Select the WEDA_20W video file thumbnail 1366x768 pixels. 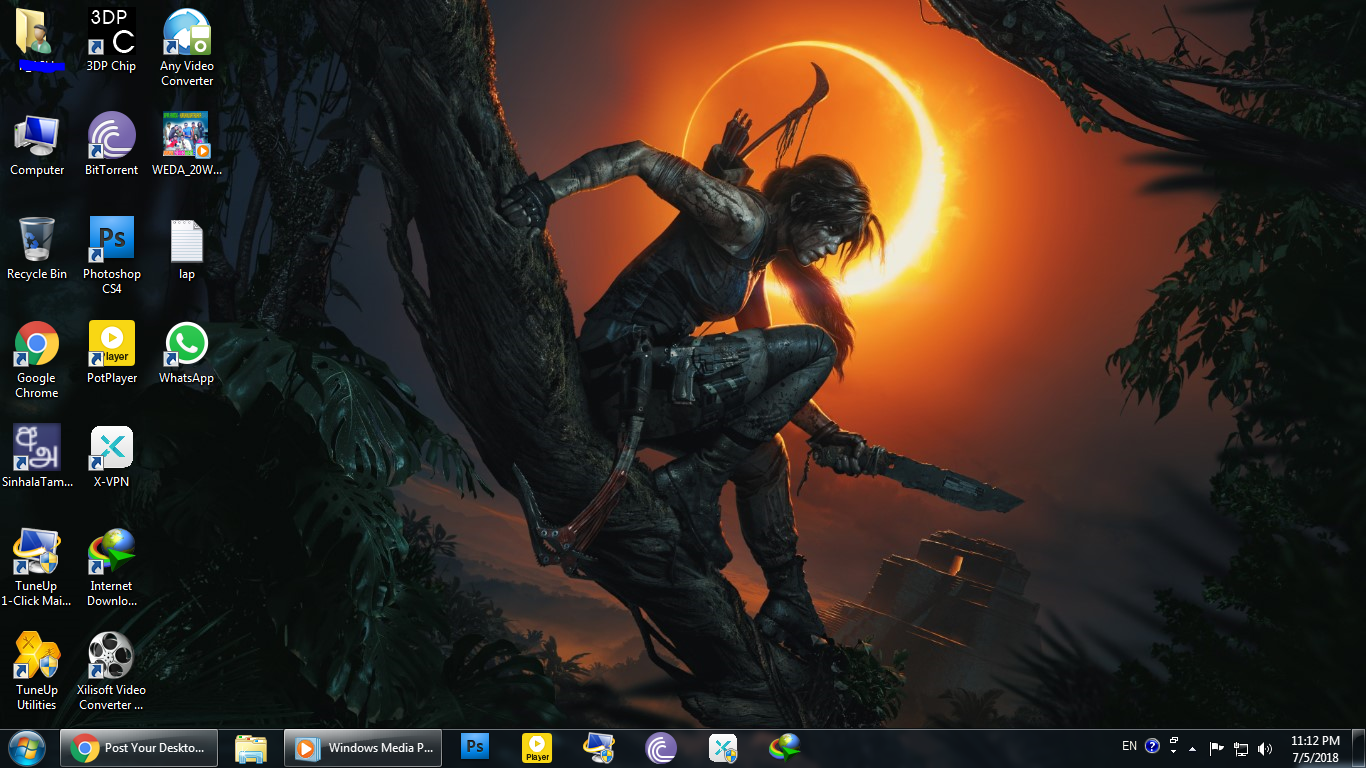tap(187, 144)
